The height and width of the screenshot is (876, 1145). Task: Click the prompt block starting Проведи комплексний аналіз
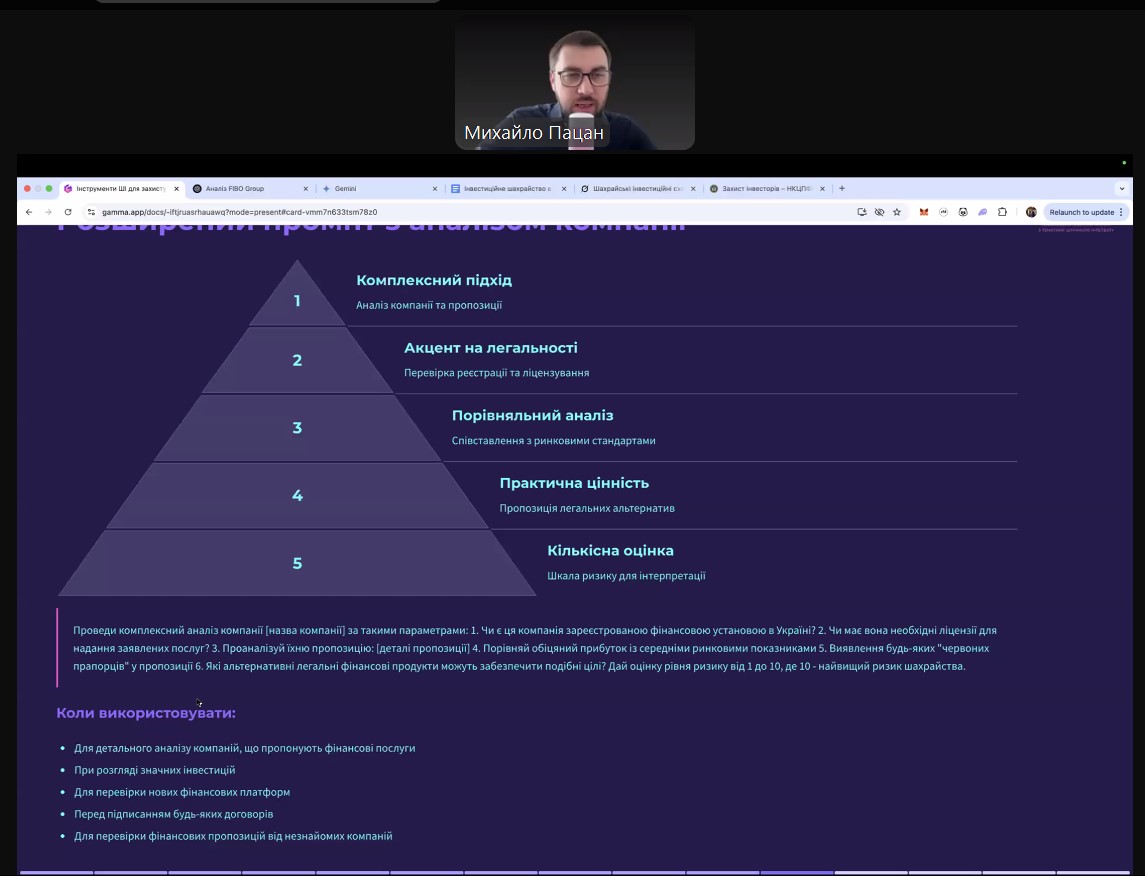point(535,648)
